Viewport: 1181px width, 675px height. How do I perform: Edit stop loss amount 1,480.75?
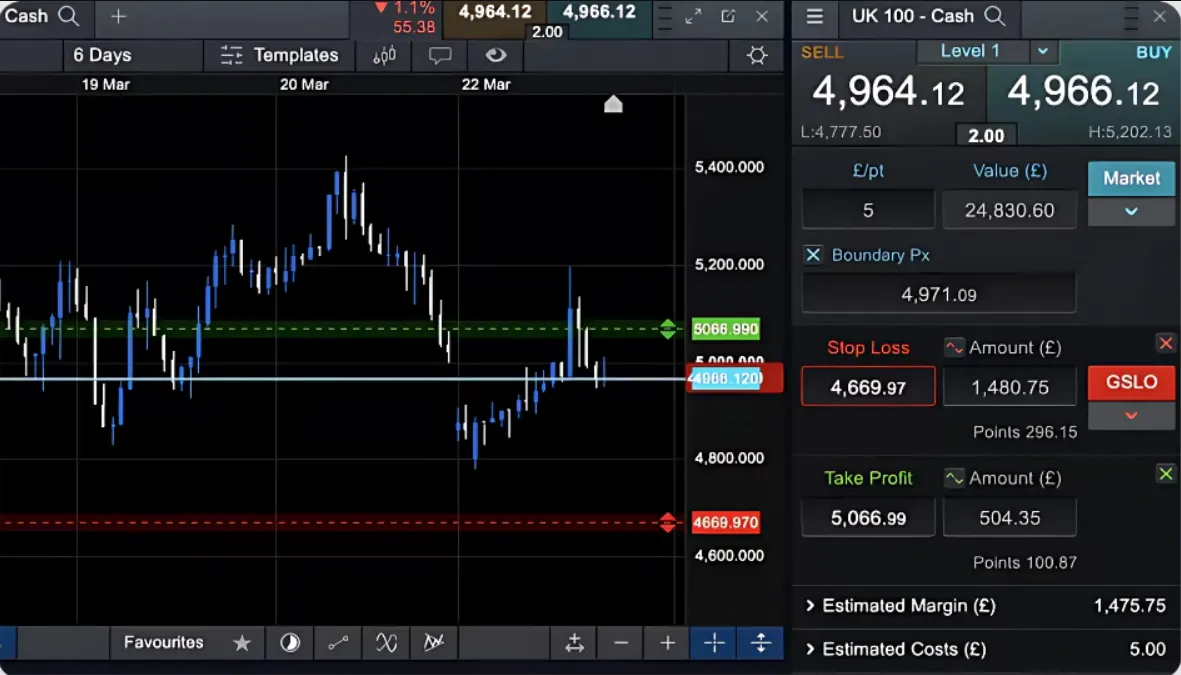coord(1010,387)
